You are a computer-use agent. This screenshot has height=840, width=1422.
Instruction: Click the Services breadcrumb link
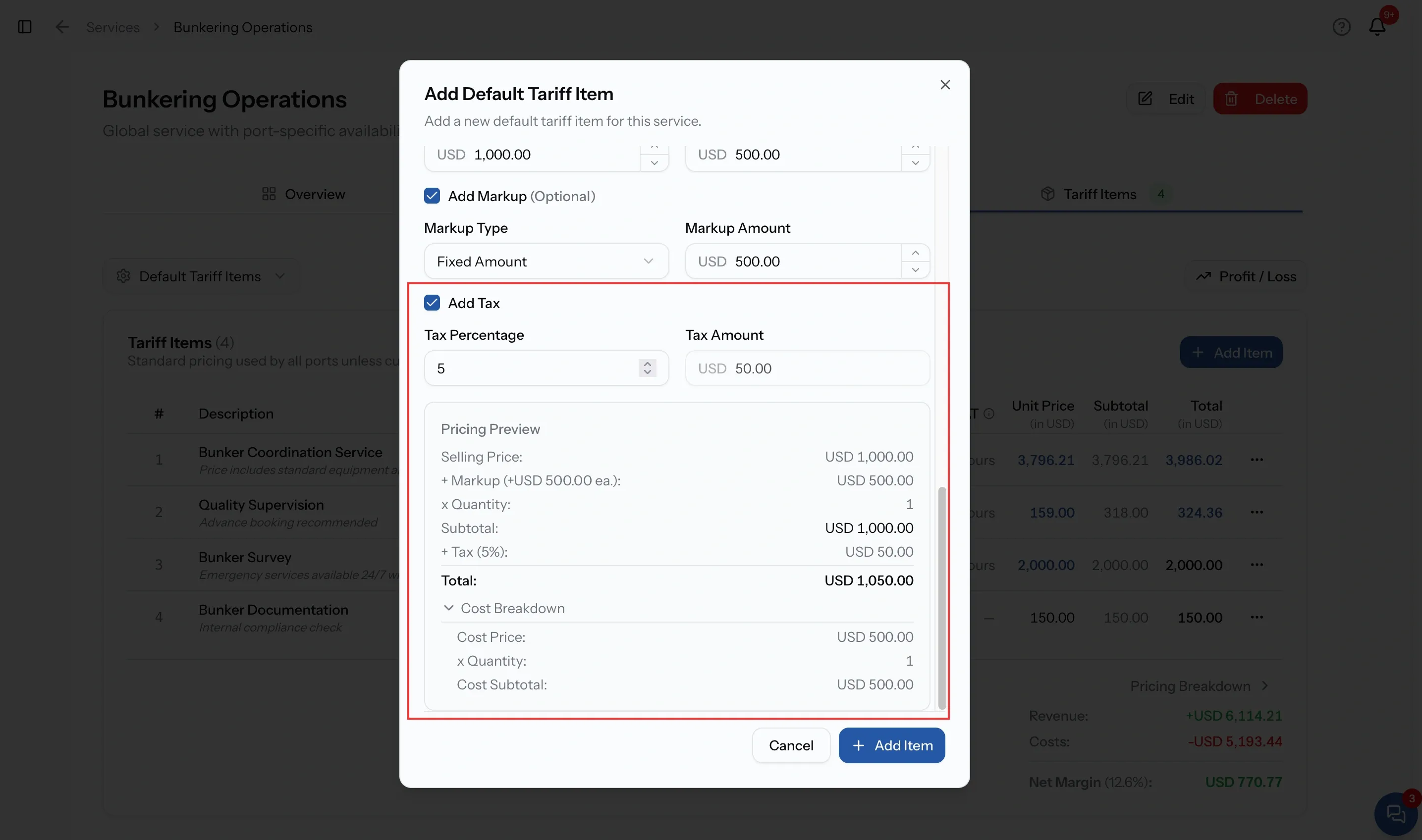coord(112,27)
